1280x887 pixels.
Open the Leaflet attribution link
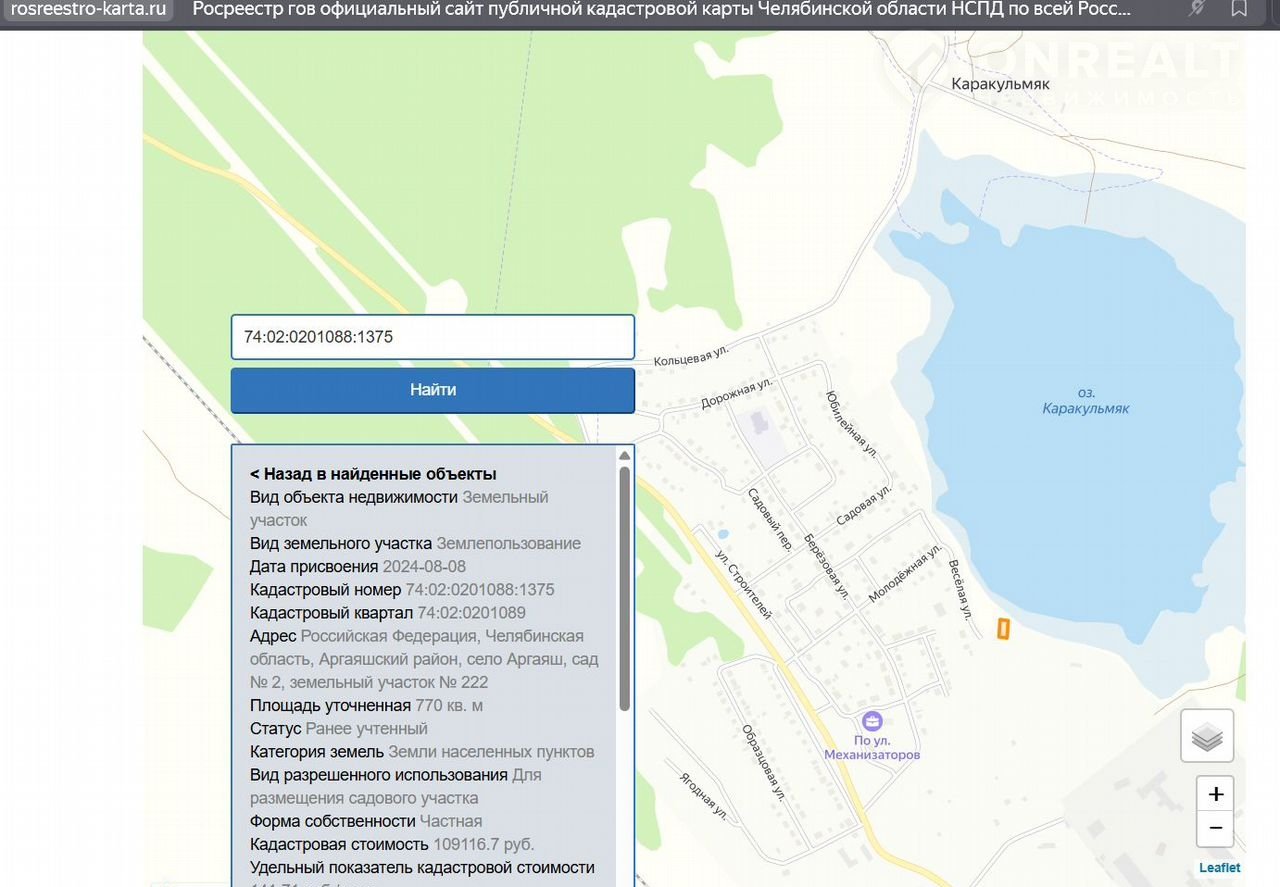1220,868
